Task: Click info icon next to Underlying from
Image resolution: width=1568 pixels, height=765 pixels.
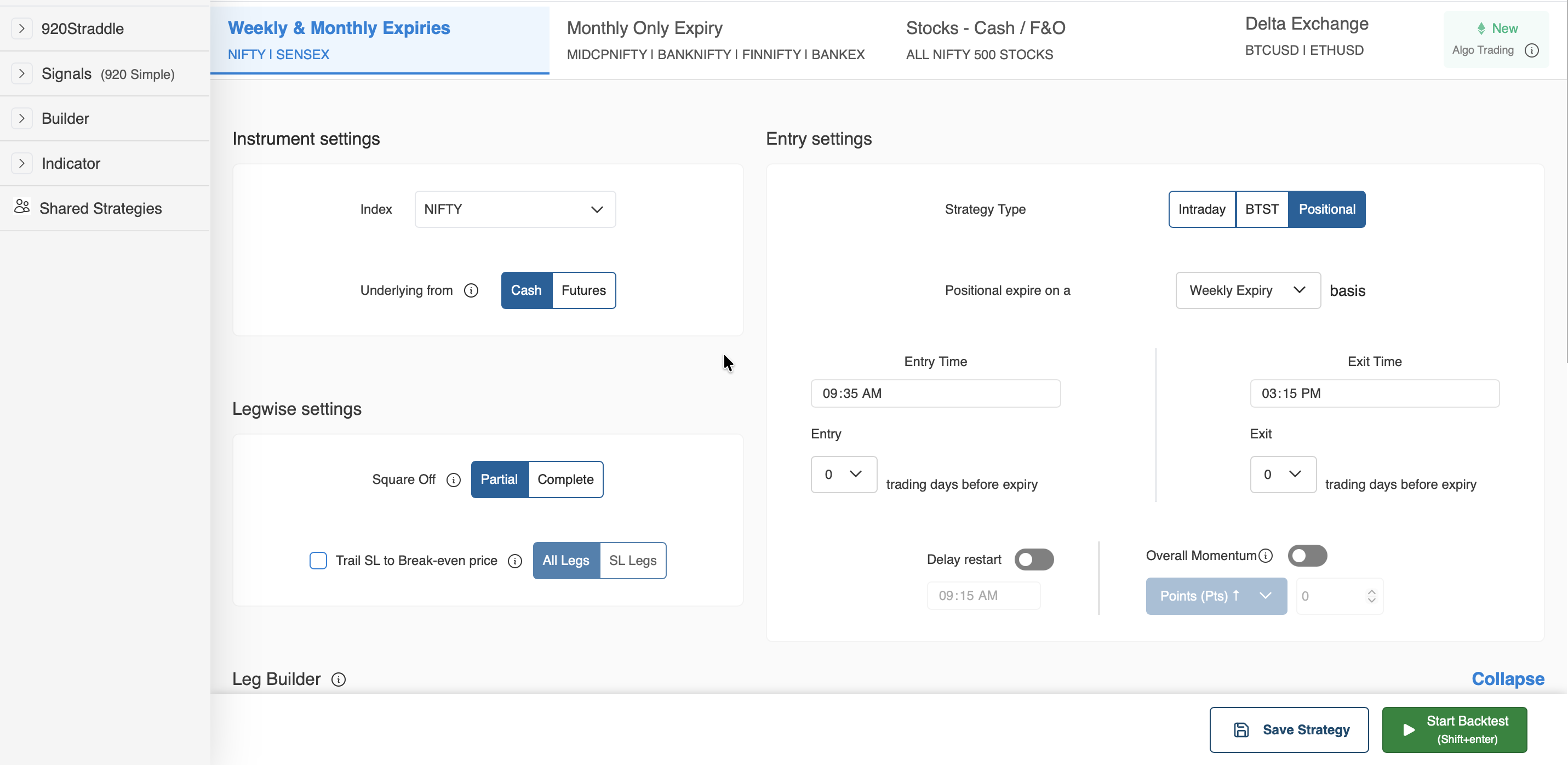Action: point(471,290)
